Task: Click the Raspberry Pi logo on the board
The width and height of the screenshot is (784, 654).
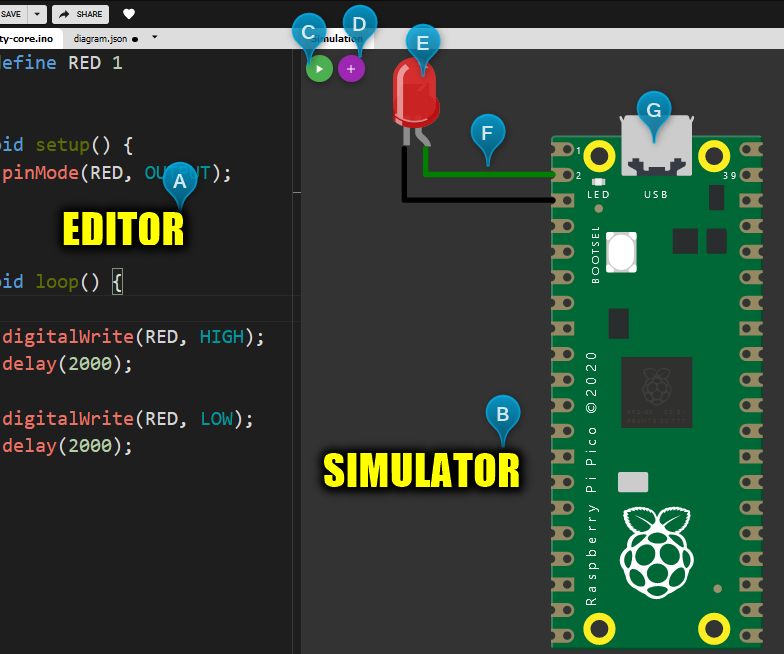Action: pyautogui.click(x=656, y=552)
